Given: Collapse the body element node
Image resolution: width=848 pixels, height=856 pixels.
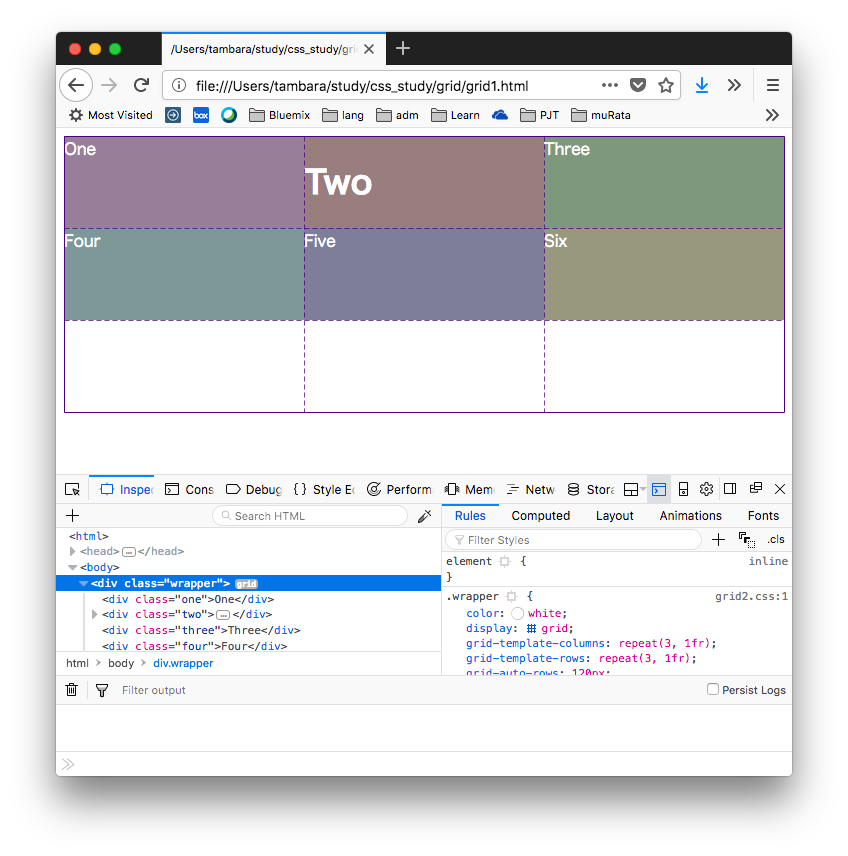Looking at the screenshot, I should [72, 567].
